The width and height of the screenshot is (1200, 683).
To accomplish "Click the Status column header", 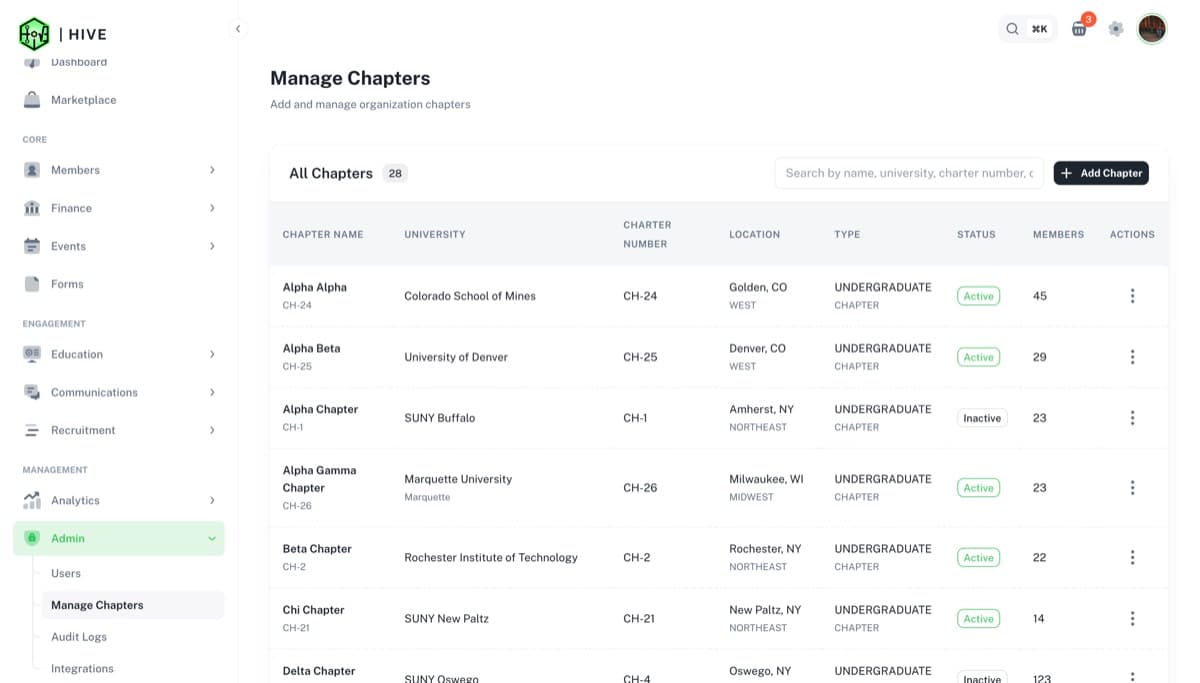I will pyautogui.click(x=976, y=234).
